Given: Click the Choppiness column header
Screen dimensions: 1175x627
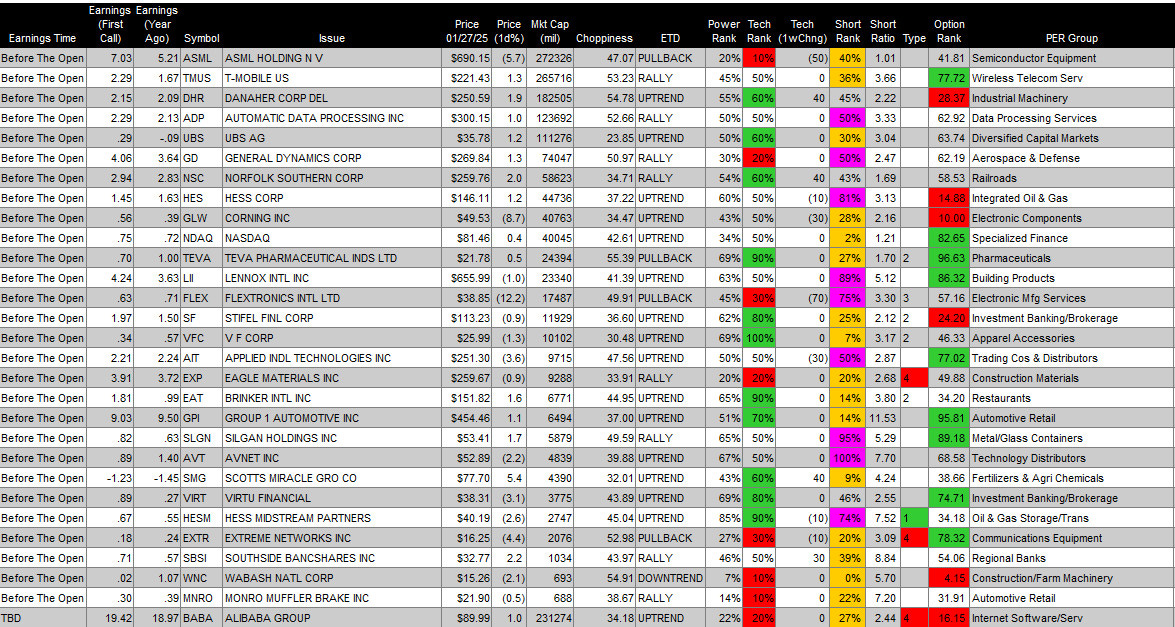Looking at the screenshot, I should (604, 38).
